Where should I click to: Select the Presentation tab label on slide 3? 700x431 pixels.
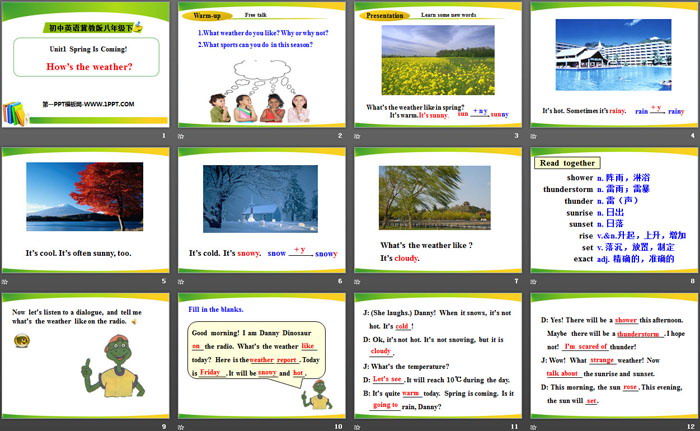(x=385, y=16)
